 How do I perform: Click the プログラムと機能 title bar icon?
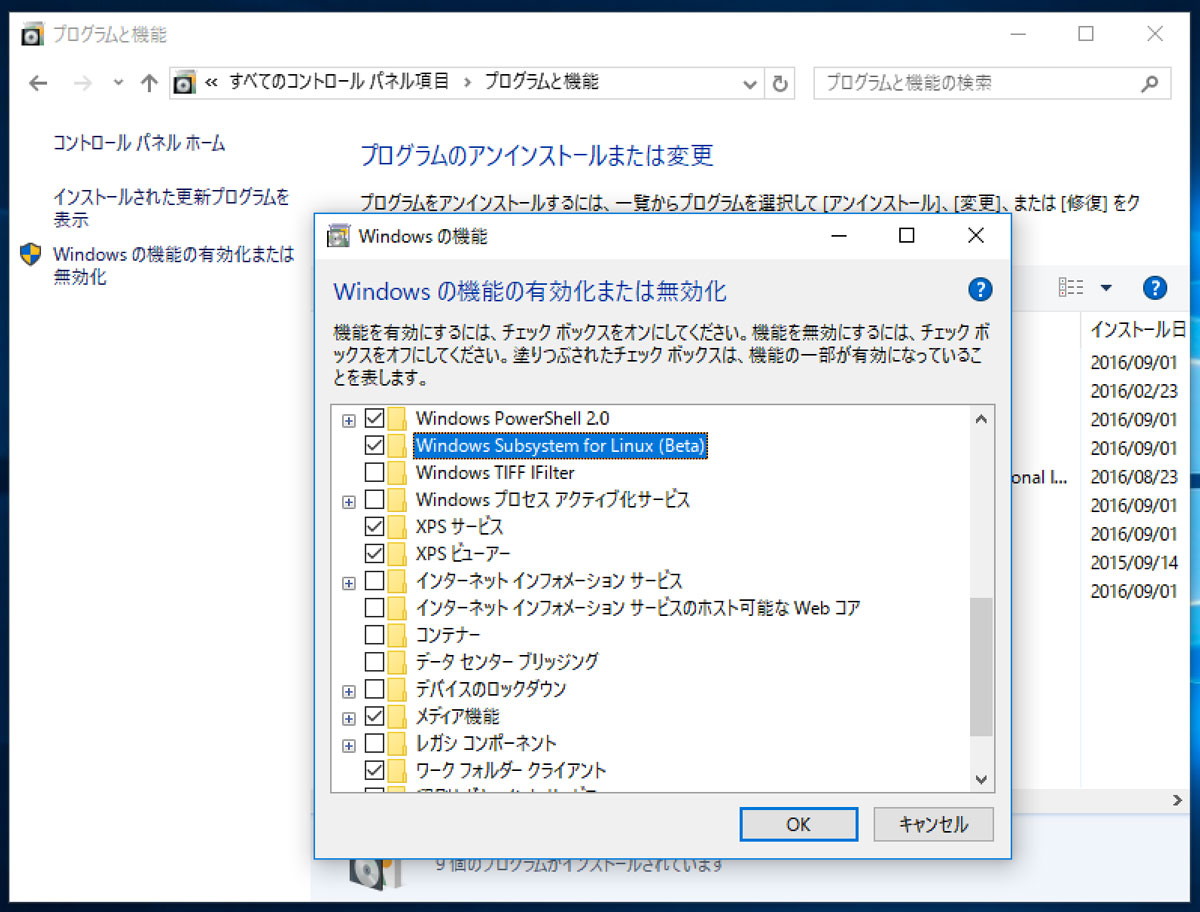point(33,35)
